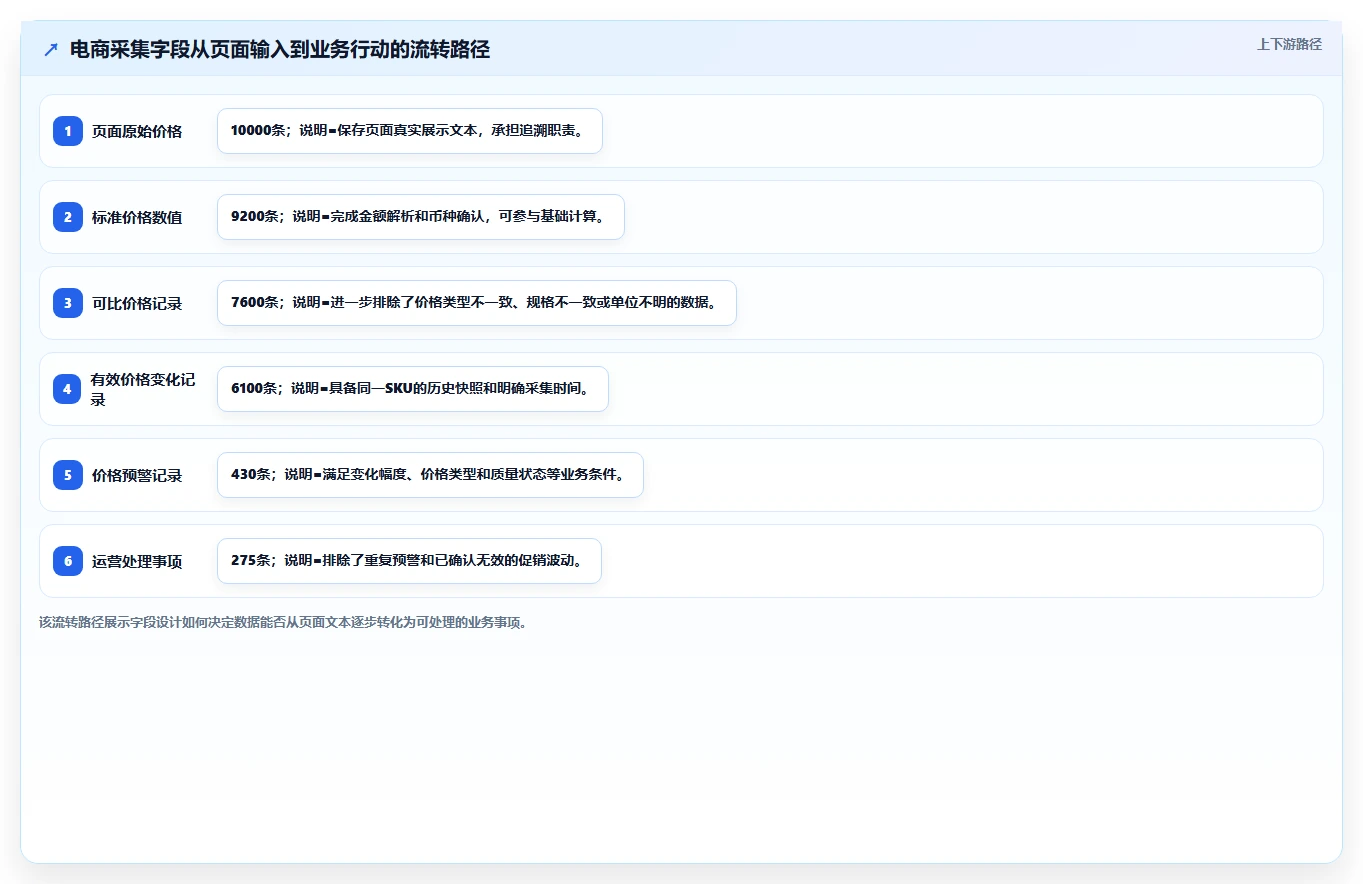The height and width of the screenshot is (884, 1363).
Task: Select step badge 5 for 价格预警记录
Action: pos(68,475)
